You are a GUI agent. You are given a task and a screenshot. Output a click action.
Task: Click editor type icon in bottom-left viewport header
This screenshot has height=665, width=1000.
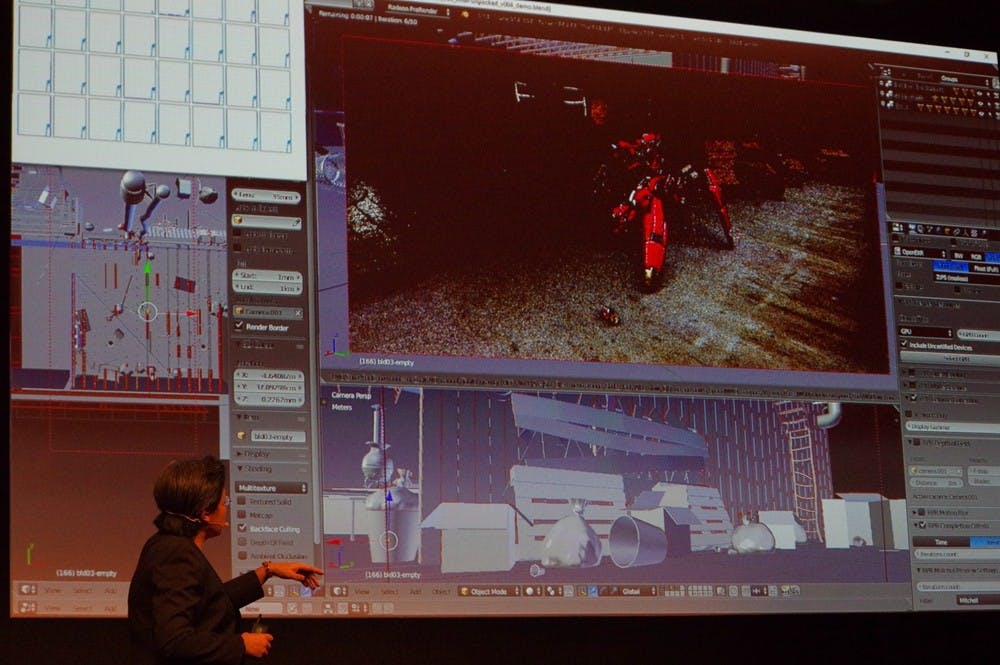pyautogui.click(x=27, y=590)
